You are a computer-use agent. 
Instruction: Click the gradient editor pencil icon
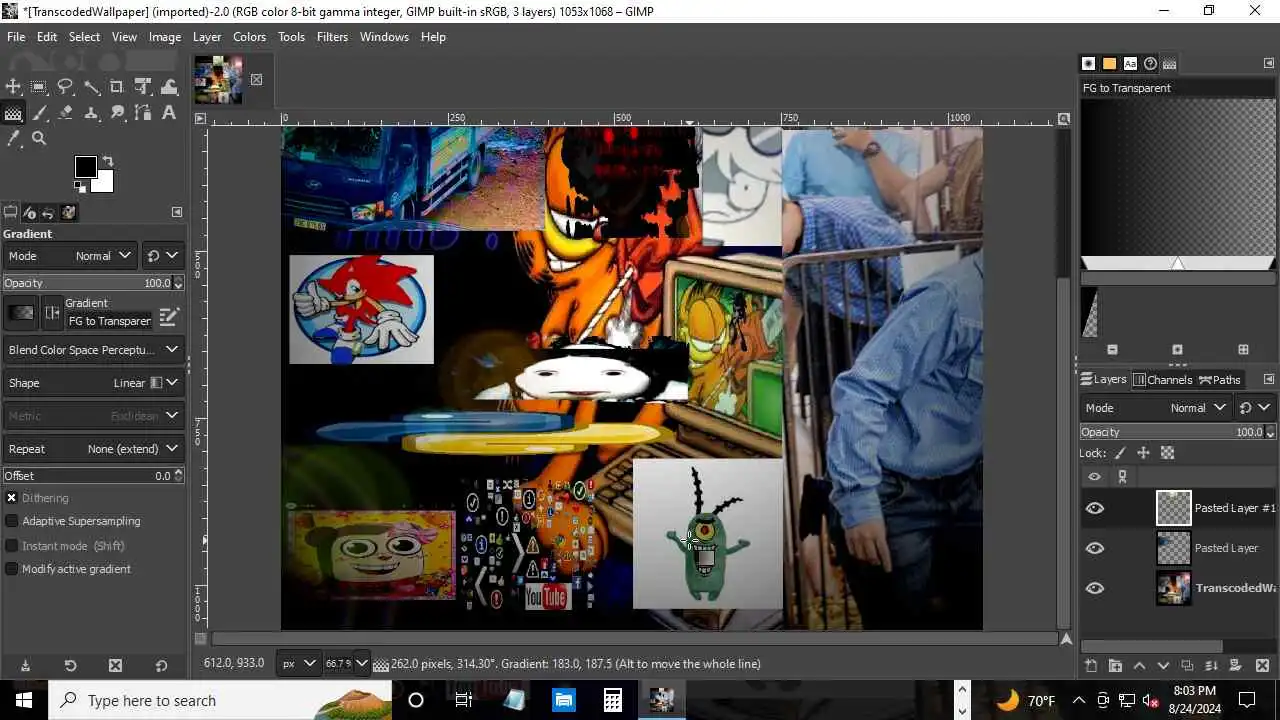(x=169, y=316)
